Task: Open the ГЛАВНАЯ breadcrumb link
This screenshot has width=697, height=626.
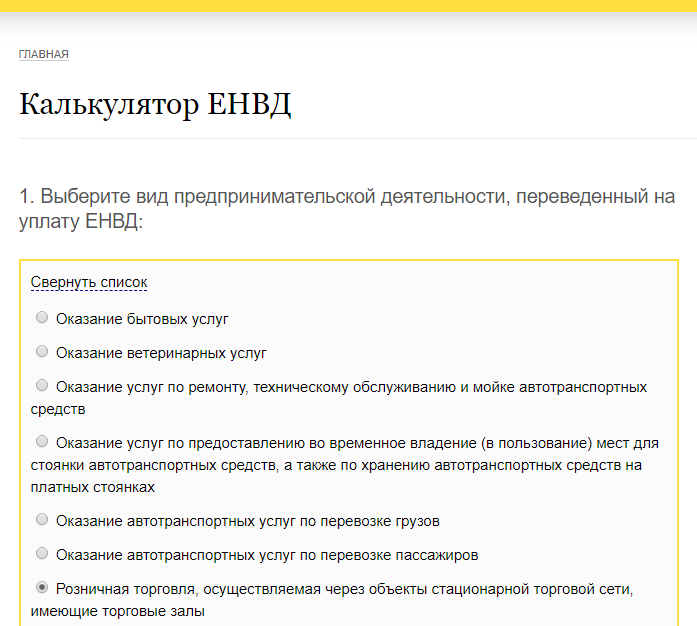Action: [44, 54]
